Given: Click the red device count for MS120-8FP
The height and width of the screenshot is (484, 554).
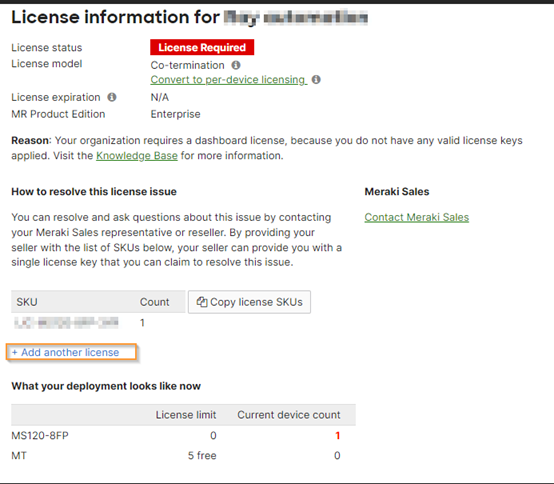Looking at the screenshot, I should [x=338, y=436].
